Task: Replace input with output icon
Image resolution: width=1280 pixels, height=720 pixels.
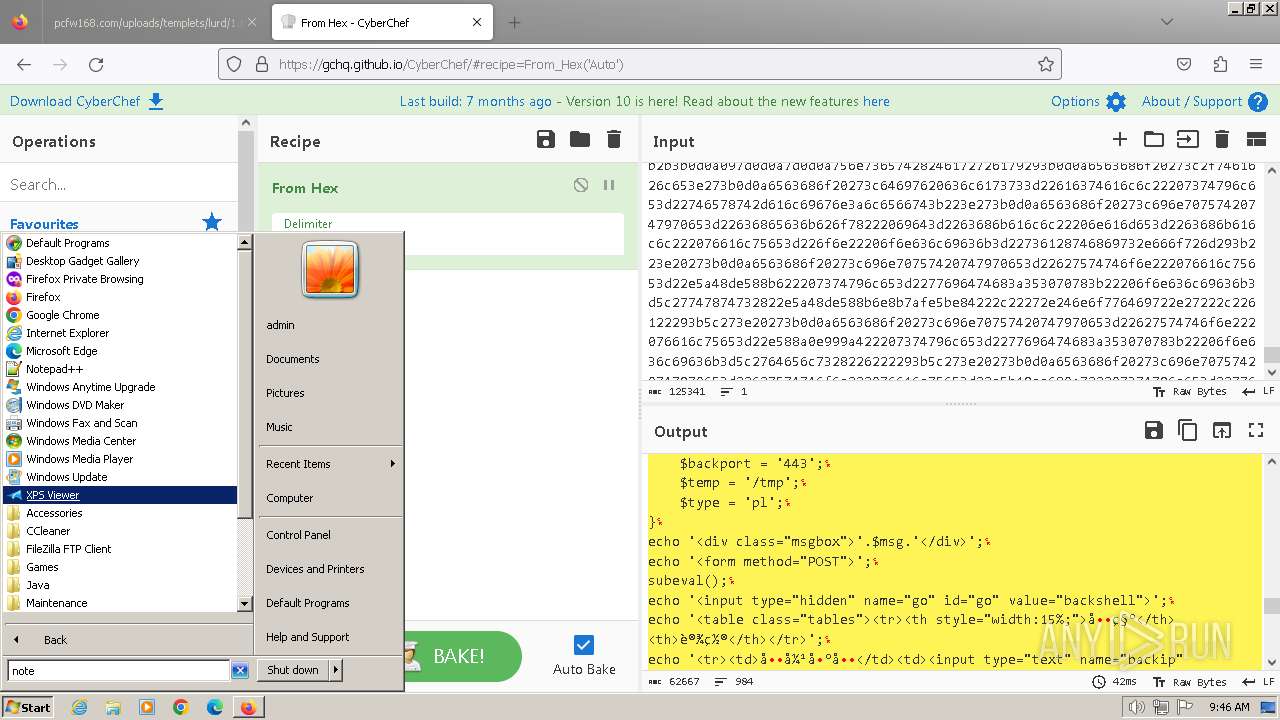Action: coord(1222,430)
